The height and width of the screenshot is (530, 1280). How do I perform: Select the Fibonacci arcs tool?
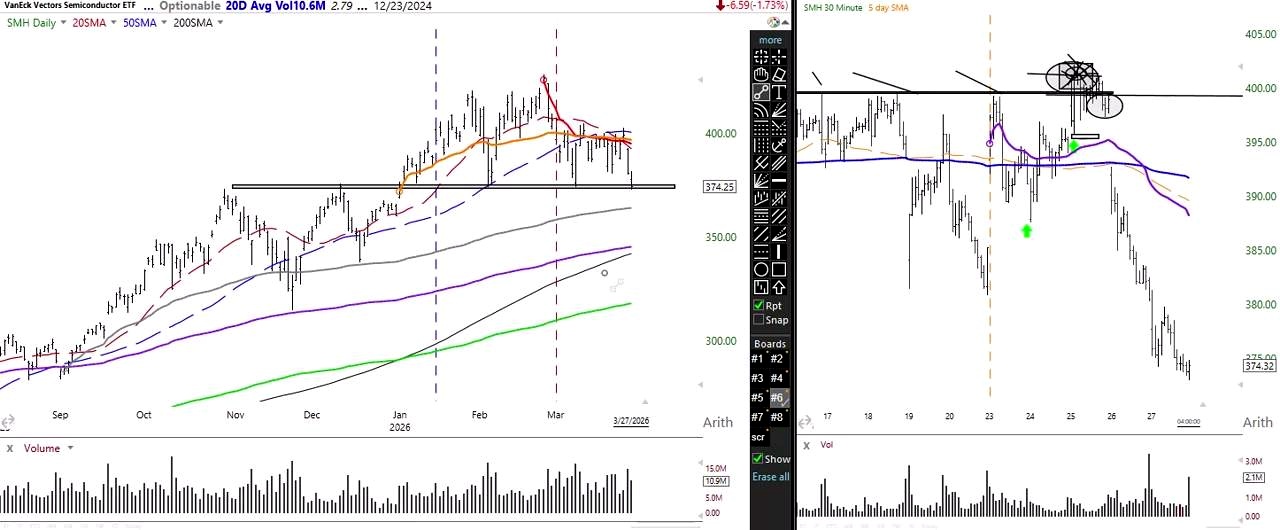point(761,110)
